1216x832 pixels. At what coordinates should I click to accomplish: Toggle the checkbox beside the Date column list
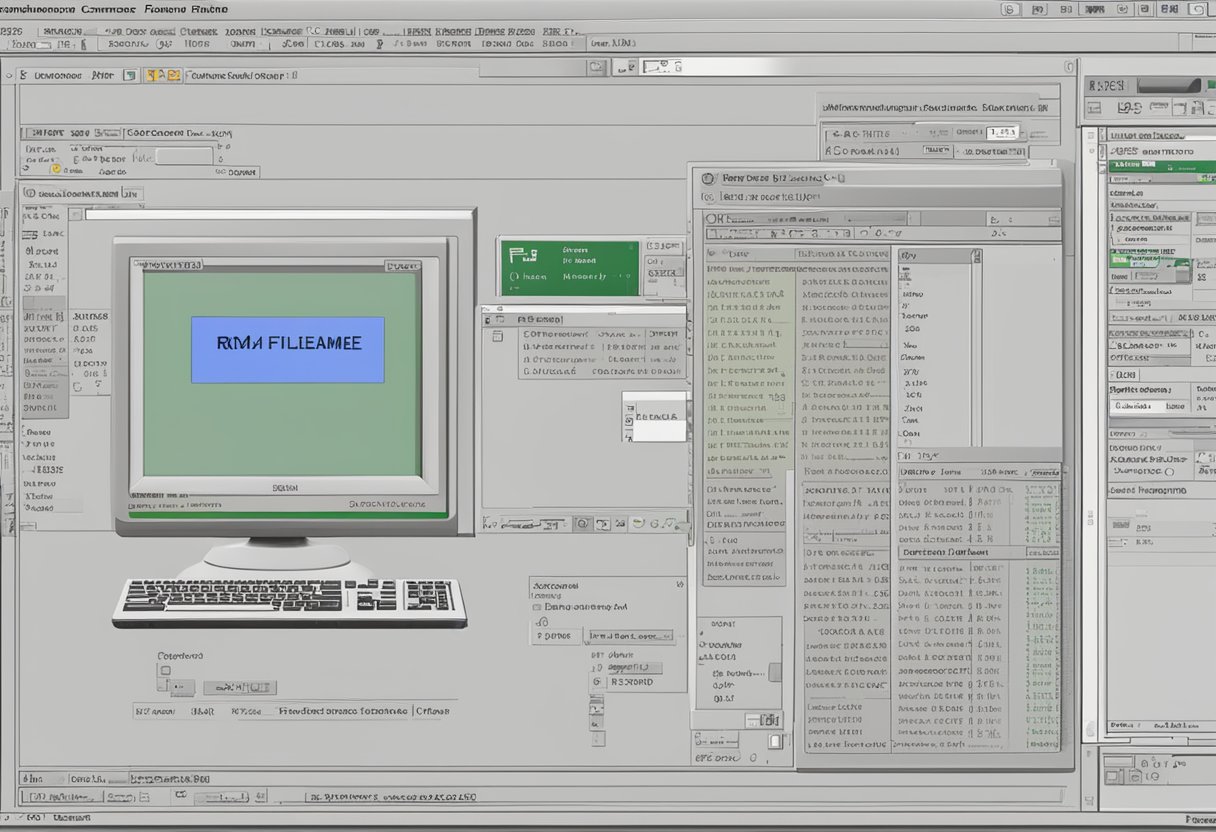712,253
